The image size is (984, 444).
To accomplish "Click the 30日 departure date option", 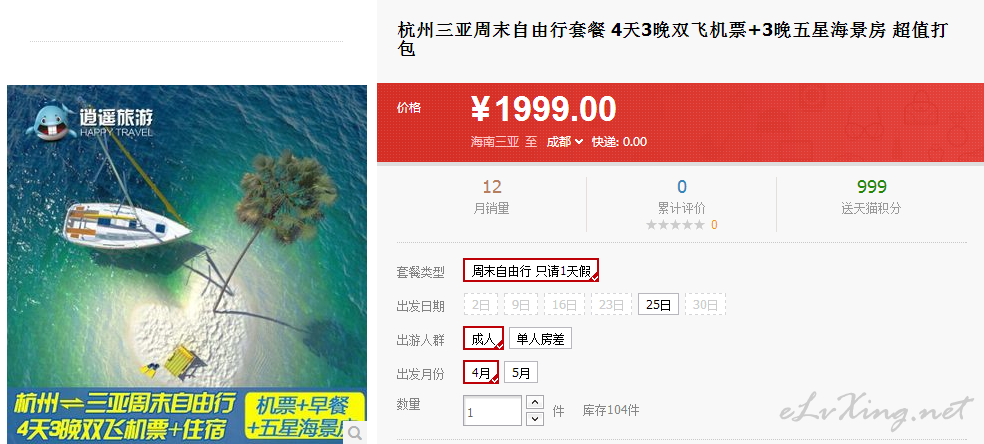I will point(705,305).
